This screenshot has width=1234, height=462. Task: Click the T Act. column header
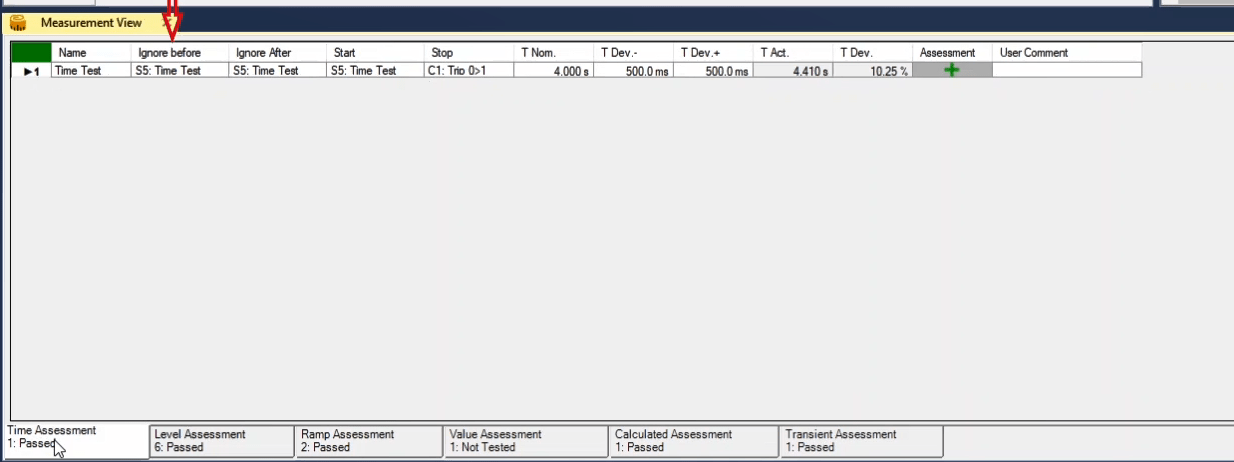(x=793, y=53)
